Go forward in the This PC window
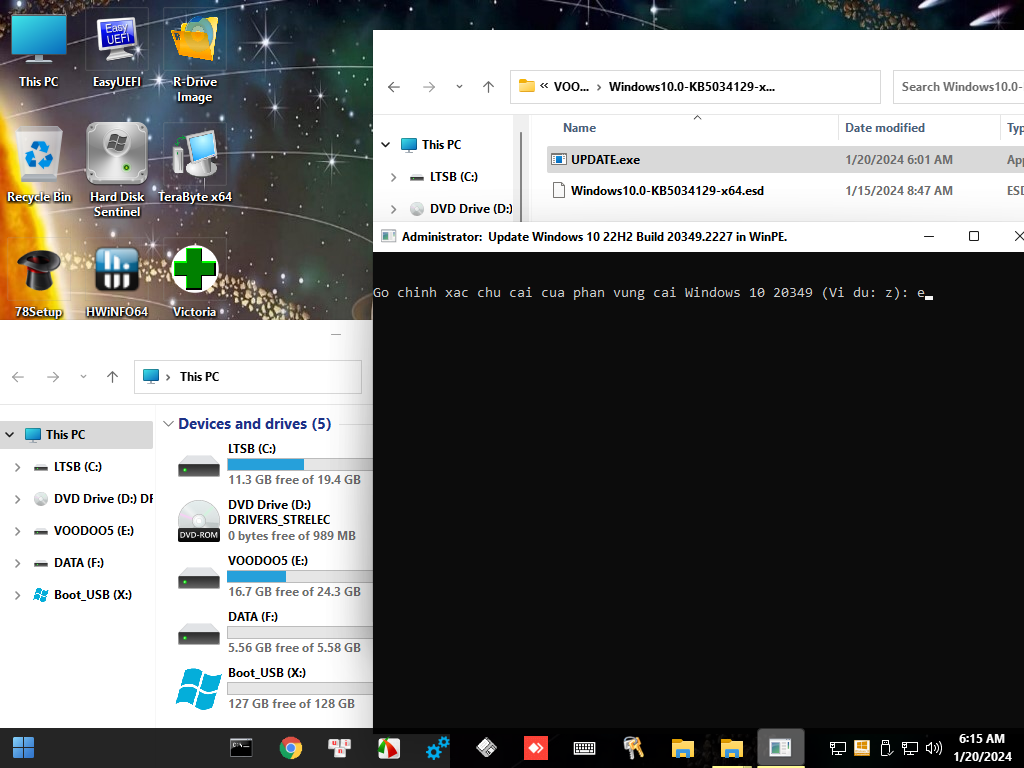Viewport: 1024px width, 768px height. click(x=53, y=377)
